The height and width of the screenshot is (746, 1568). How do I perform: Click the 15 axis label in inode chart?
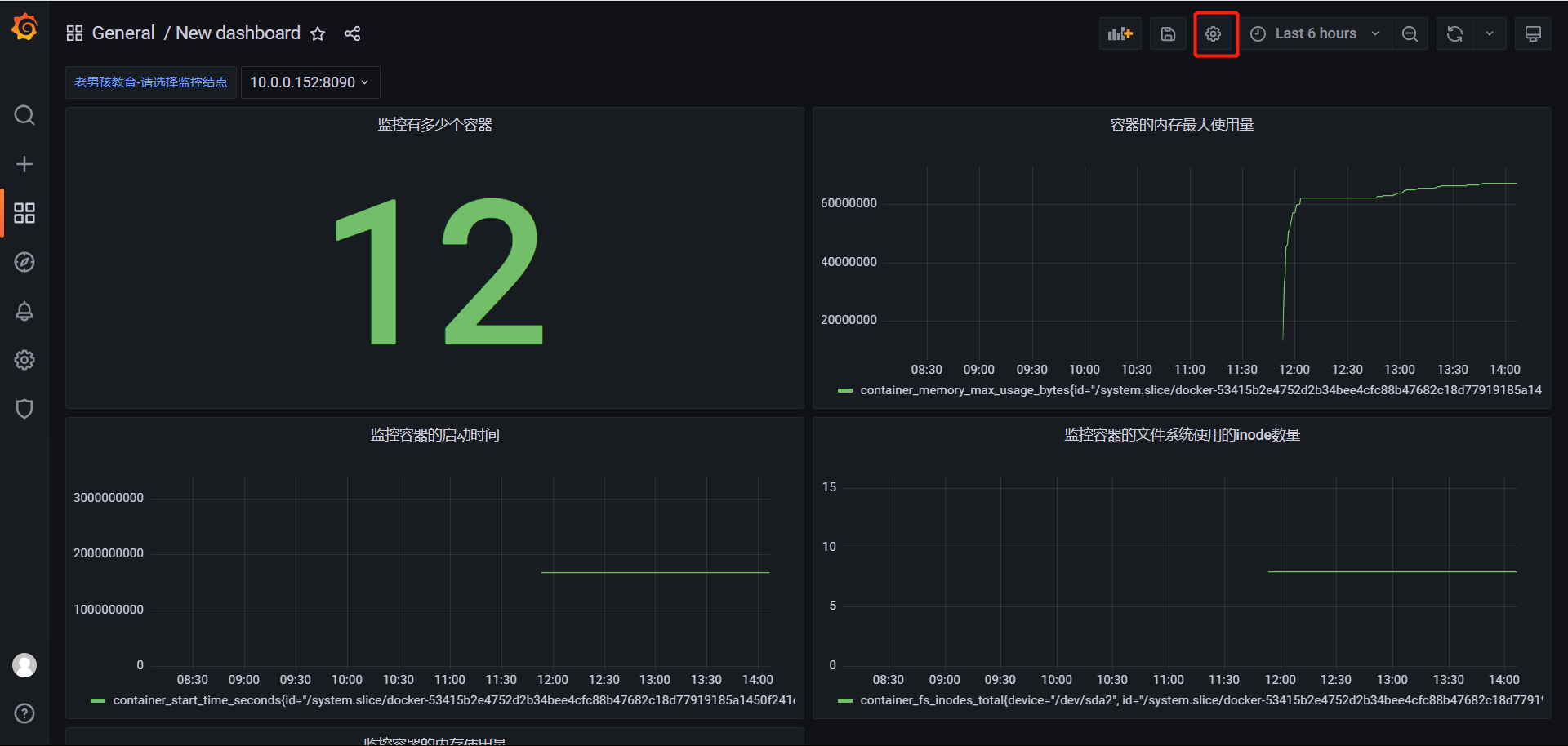(x=829, y=487)
